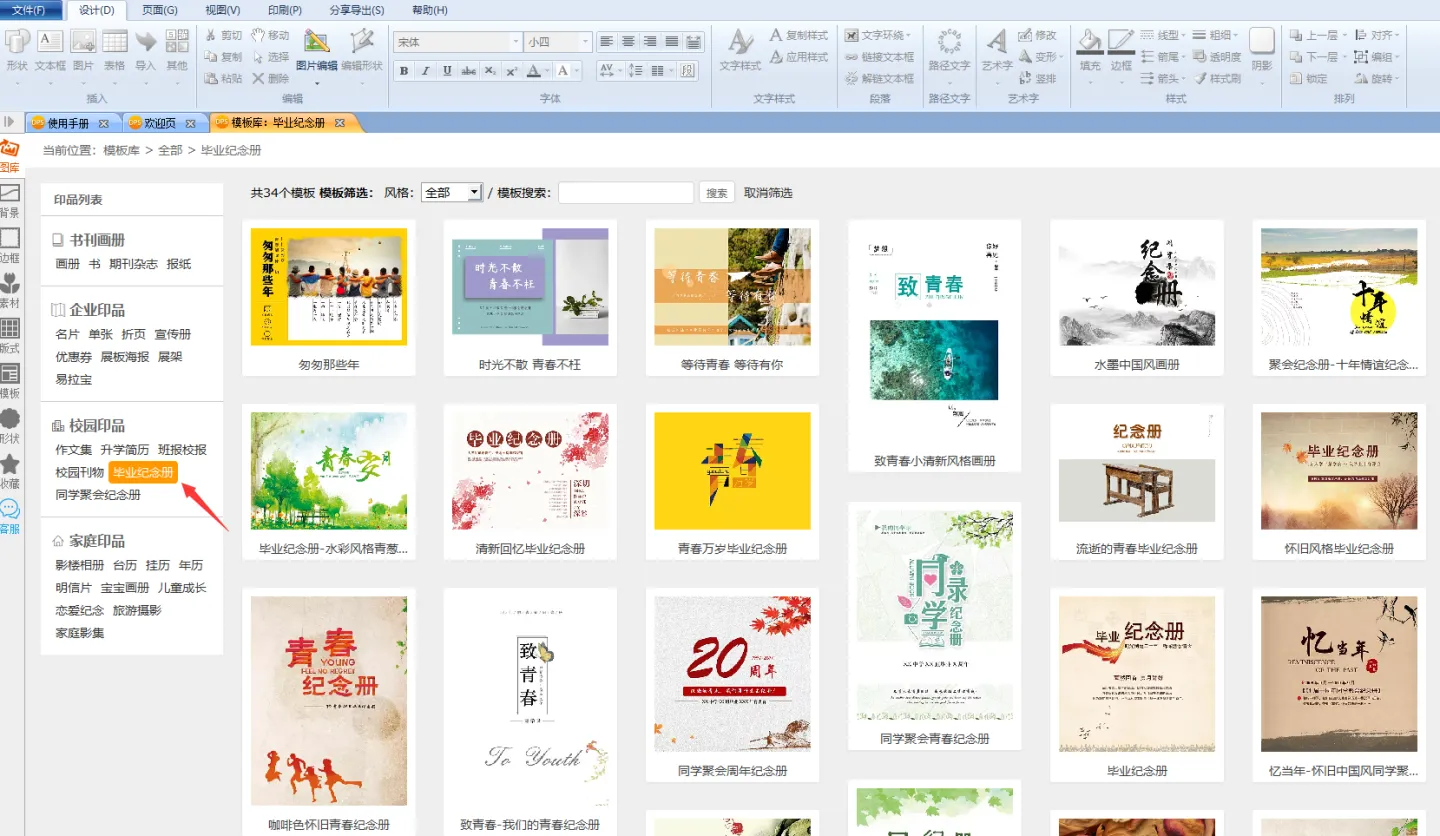
Task: Toggle bold text formatting
Action: [x=404, y=71]
